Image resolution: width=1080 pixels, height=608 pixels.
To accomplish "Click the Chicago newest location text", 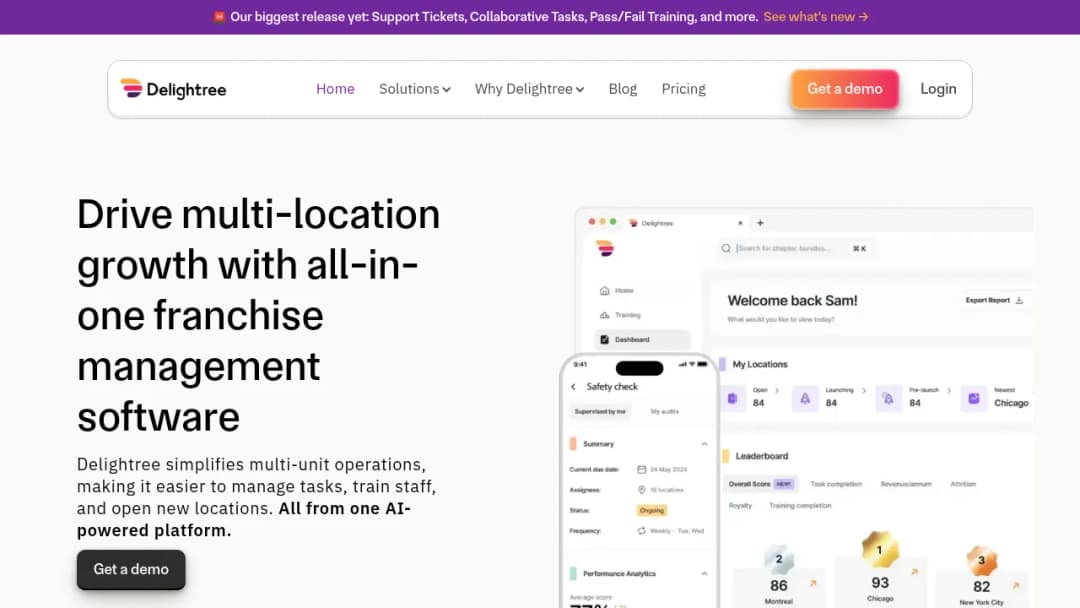I will 1011,403.
